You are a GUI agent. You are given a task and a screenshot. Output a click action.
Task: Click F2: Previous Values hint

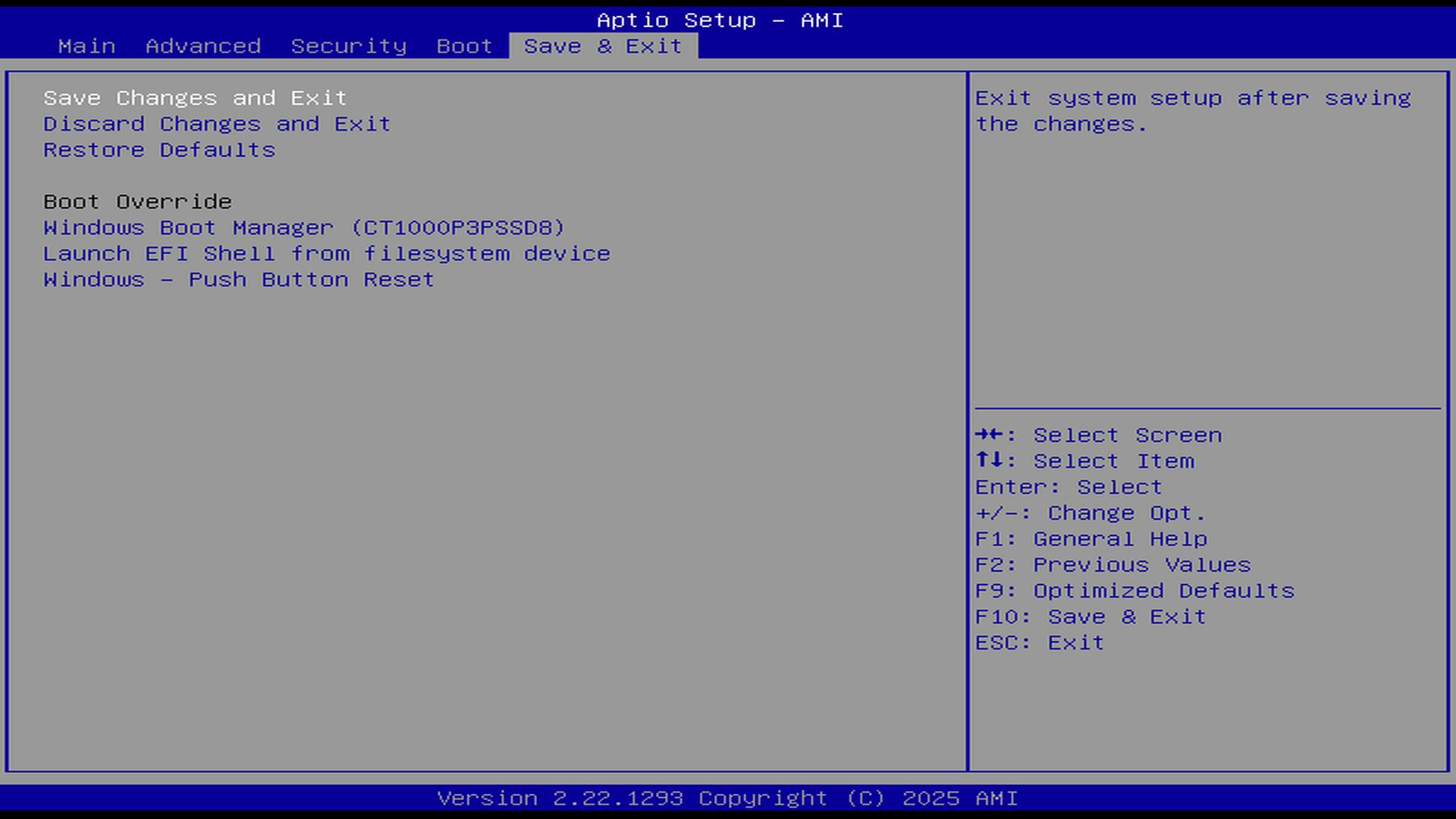coord(1112,565)
